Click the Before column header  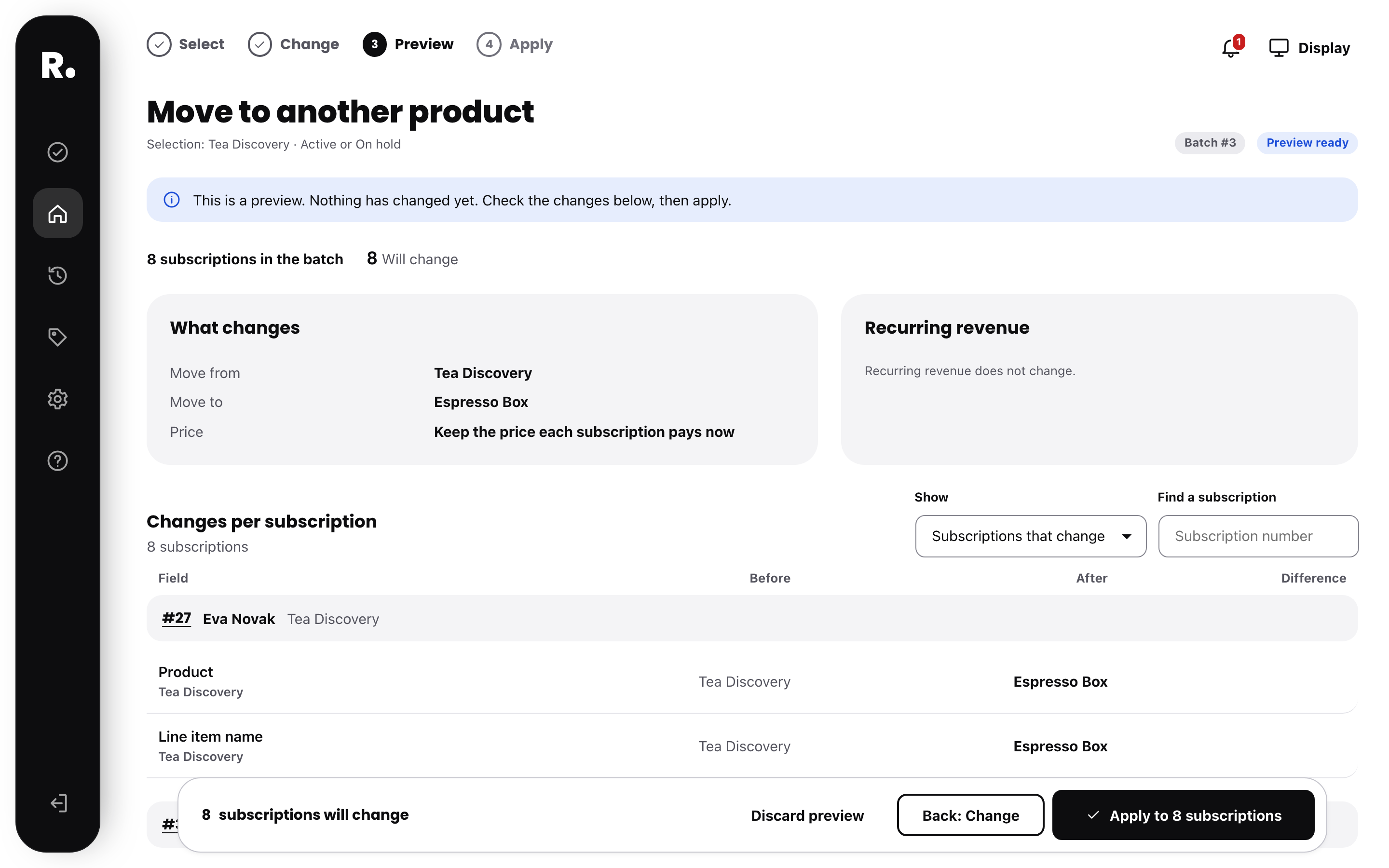[770, 578]
